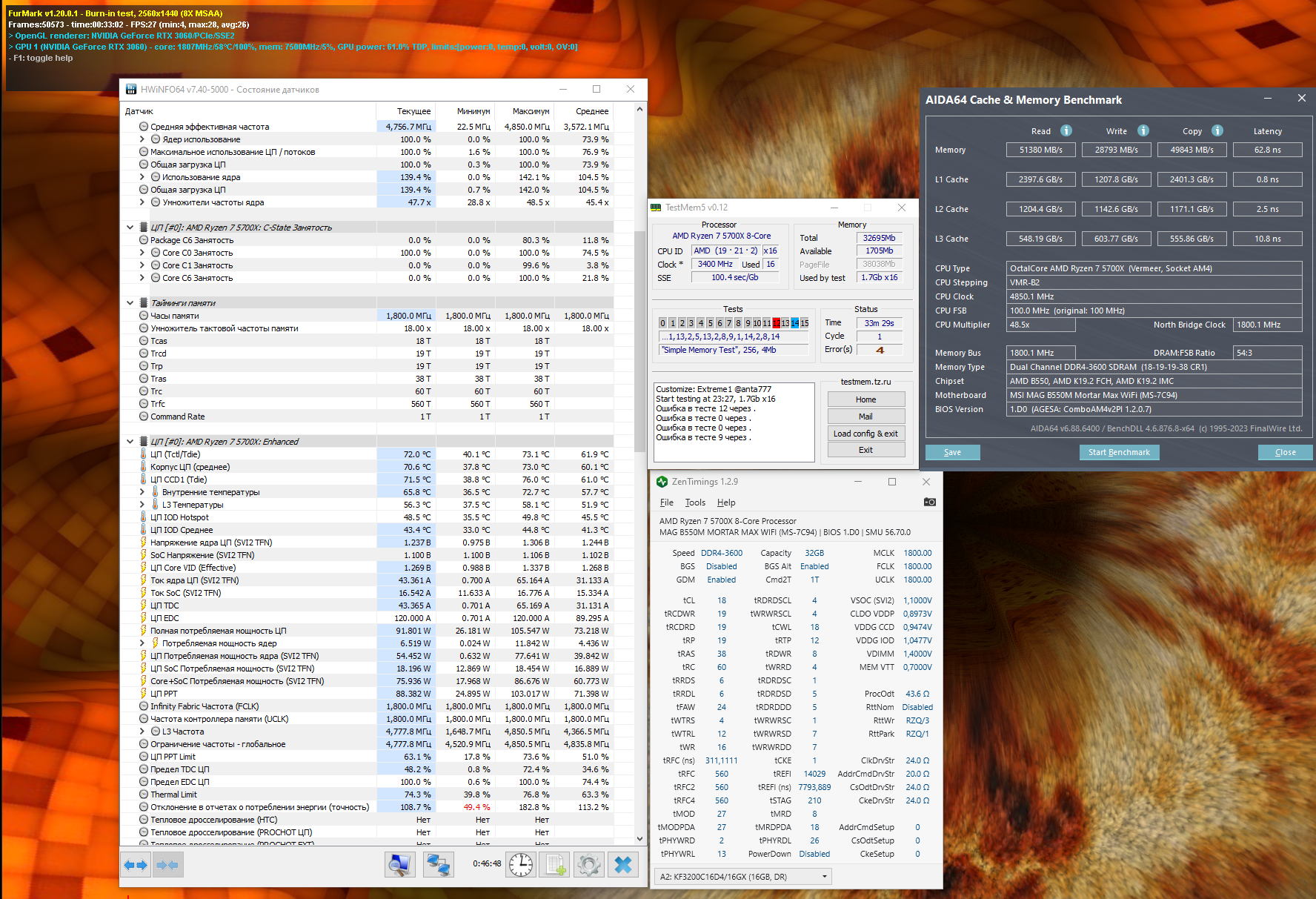Image resolution: width=1316 pixels, height=899 pixels.
Task: Open HWiNFO monitor summary icon in bottom toolbar
Action: point(400,865)
